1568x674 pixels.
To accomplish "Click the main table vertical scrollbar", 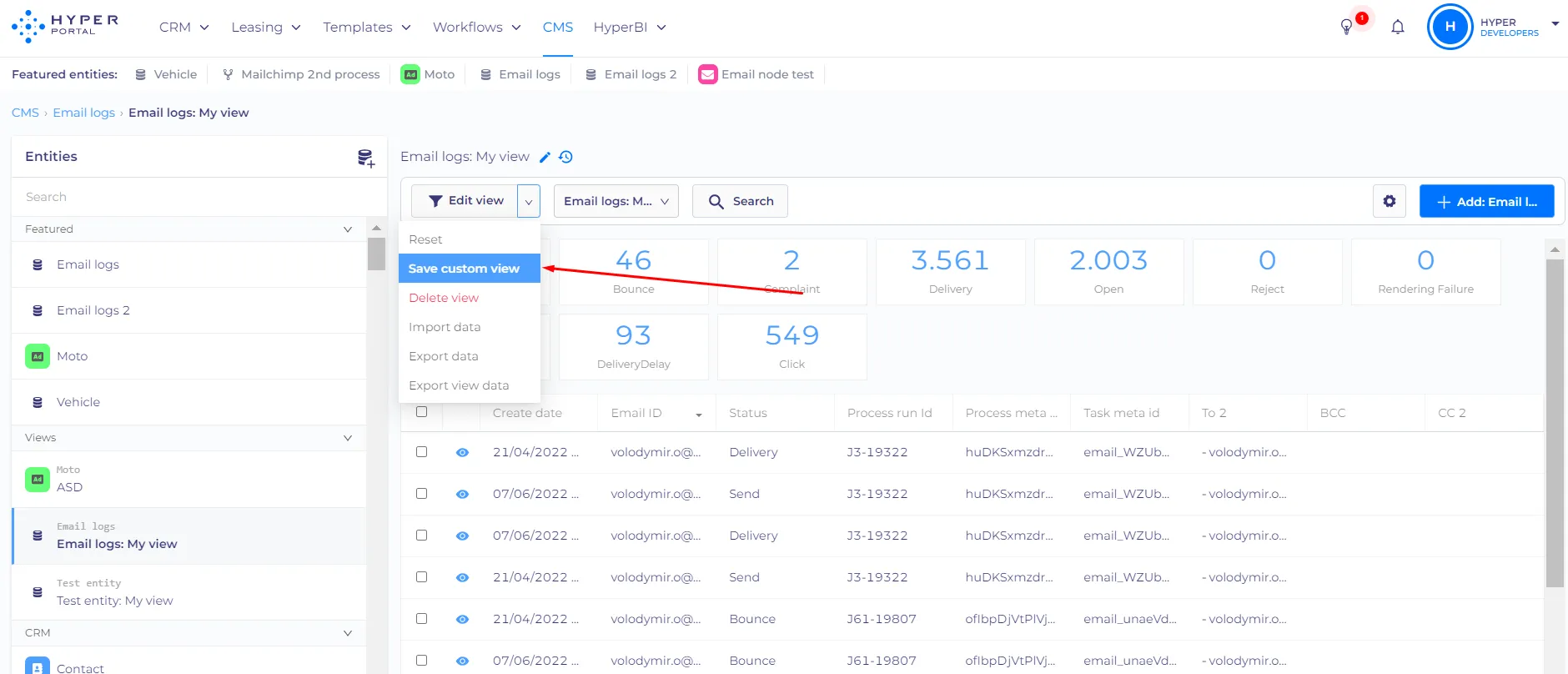I will [1555, 423].
